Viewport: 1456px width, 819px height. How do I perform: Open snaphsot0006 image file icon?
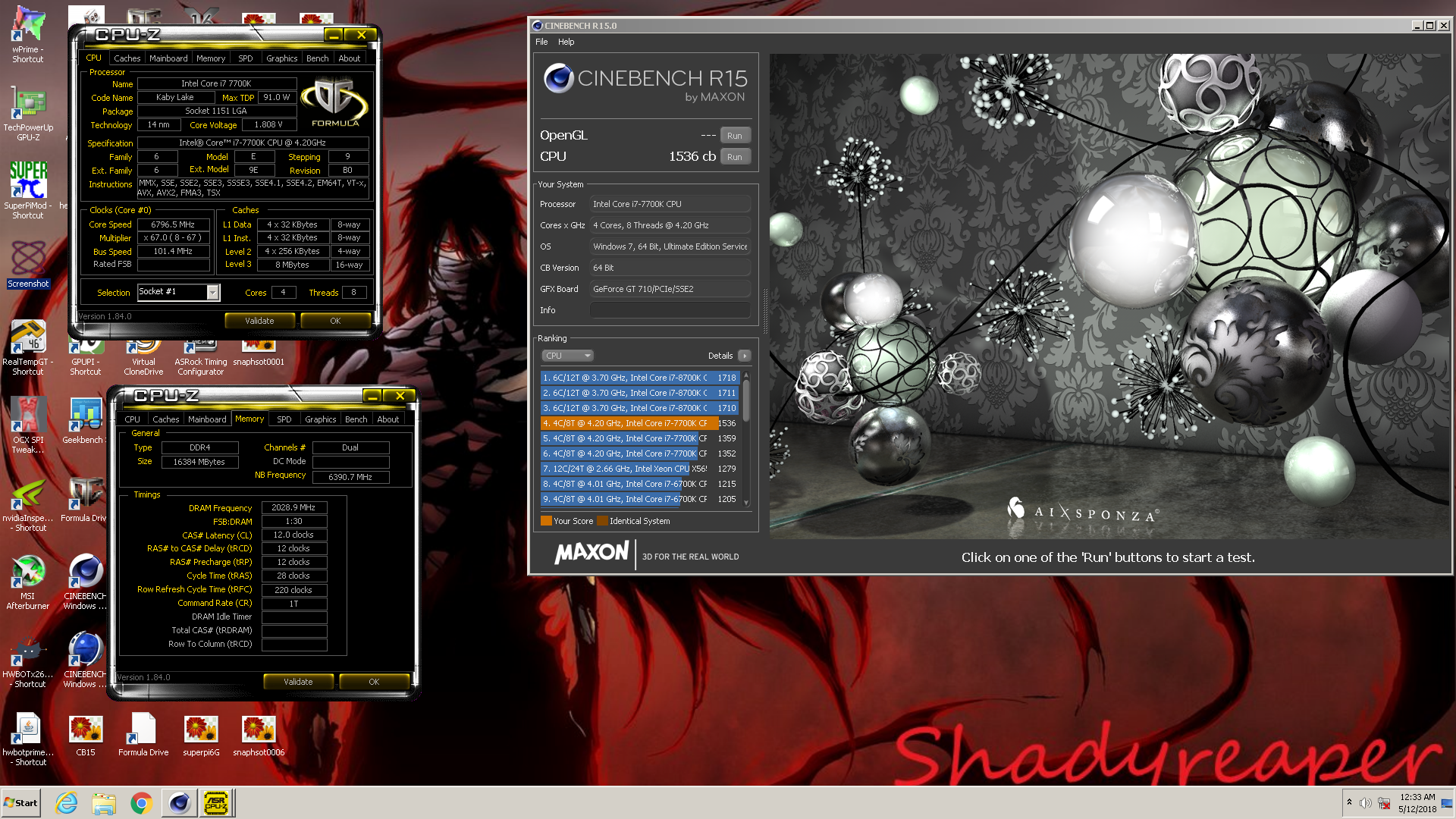tap(259, 734)
